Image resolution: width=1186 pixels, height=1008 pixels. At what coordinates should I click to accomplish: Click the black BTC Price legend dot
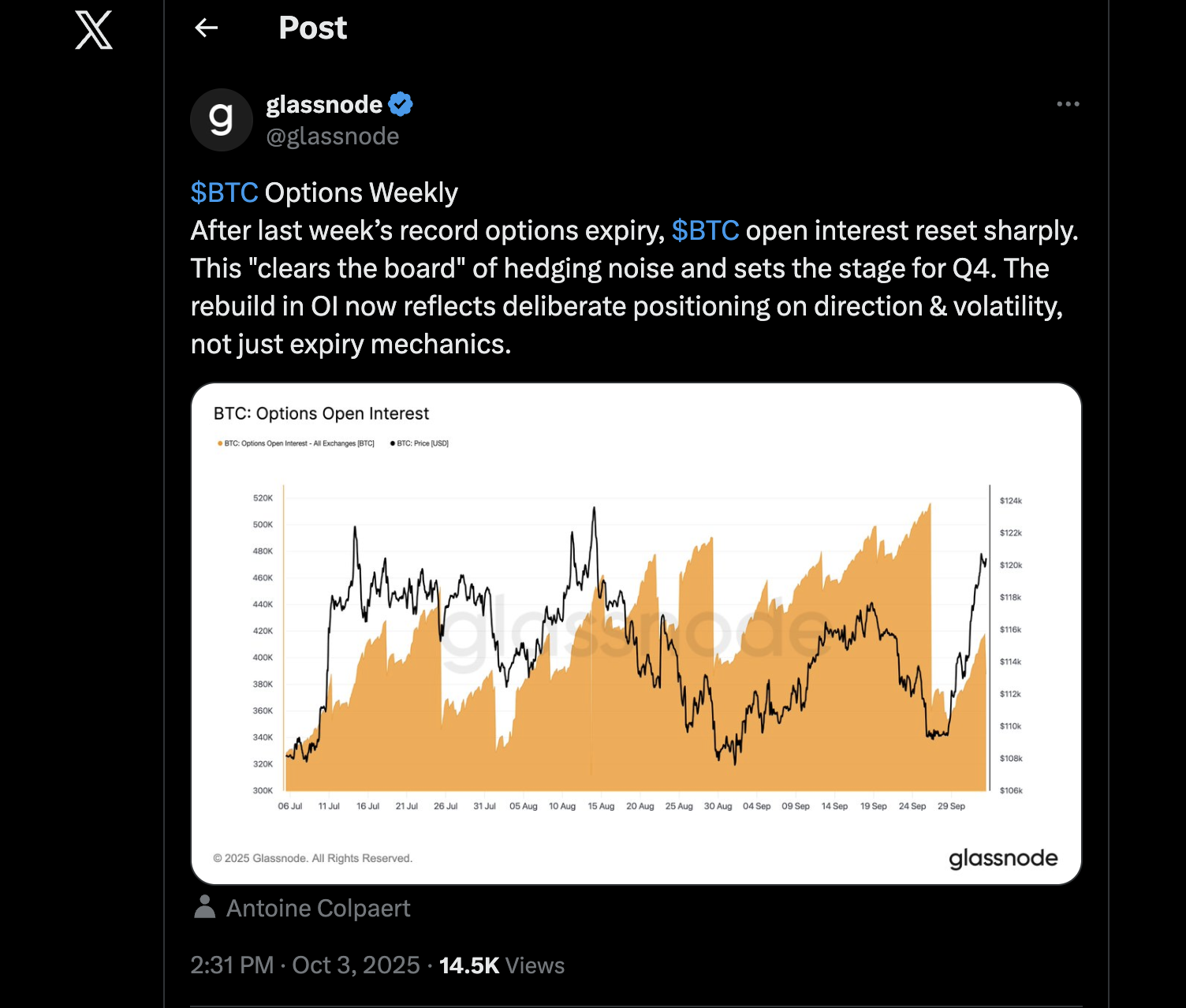393,443
